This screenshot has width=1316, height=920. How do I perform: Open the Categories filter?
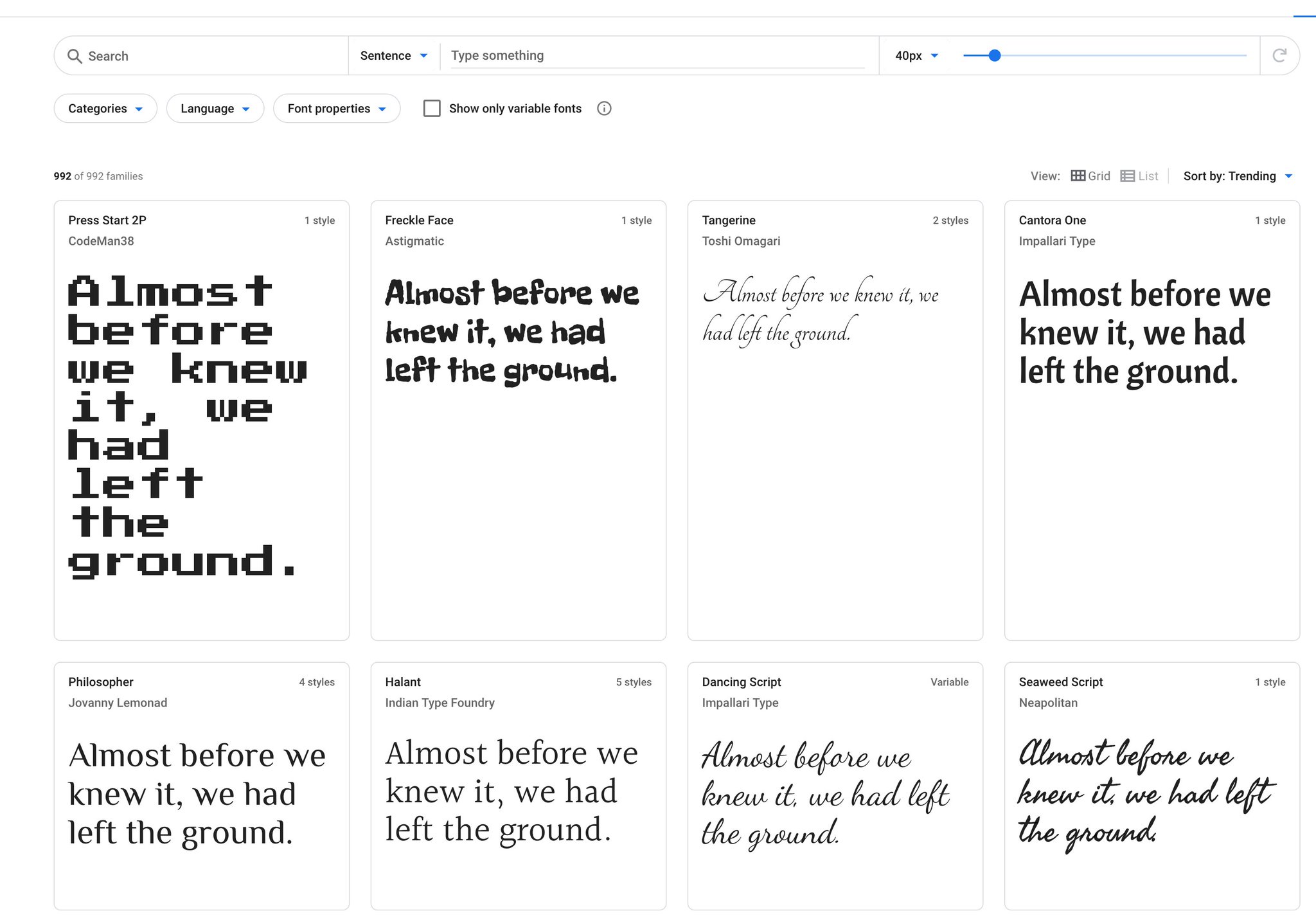coord(105,109)
